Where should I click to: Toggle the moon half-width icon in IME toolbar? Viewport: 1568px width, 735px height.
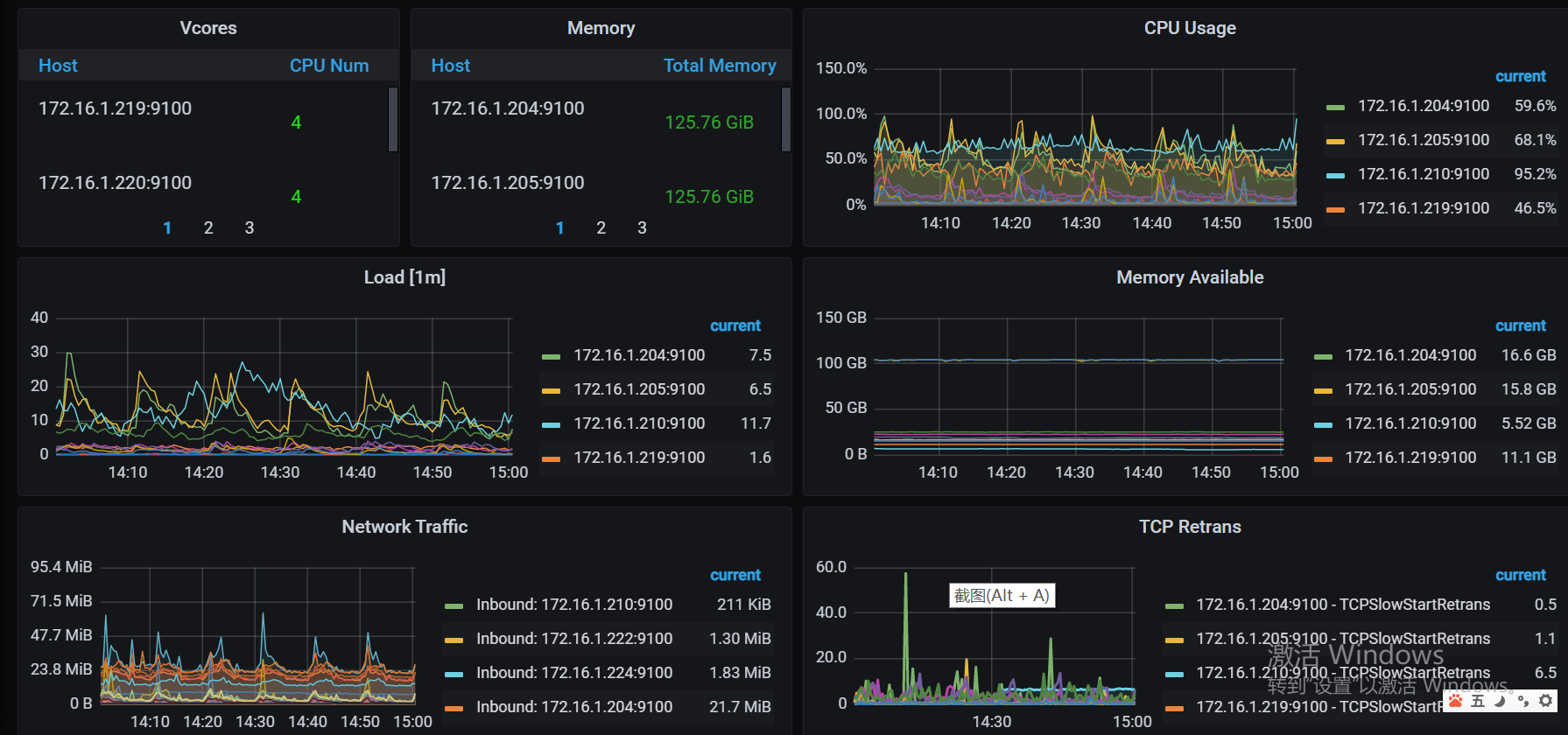tap(1500, 701)
